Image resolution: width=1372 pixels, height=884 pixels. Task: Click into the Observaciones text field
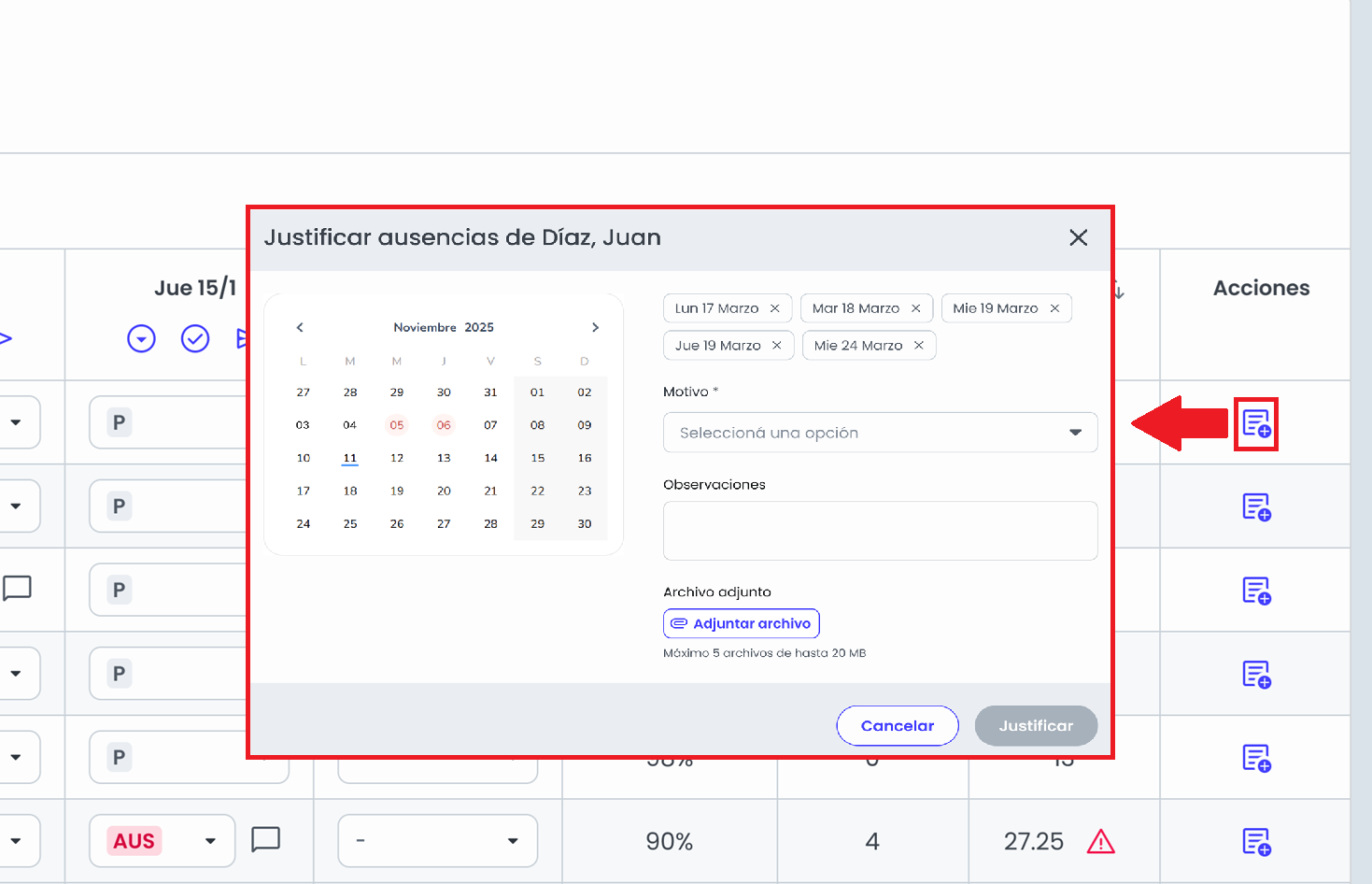880,531
